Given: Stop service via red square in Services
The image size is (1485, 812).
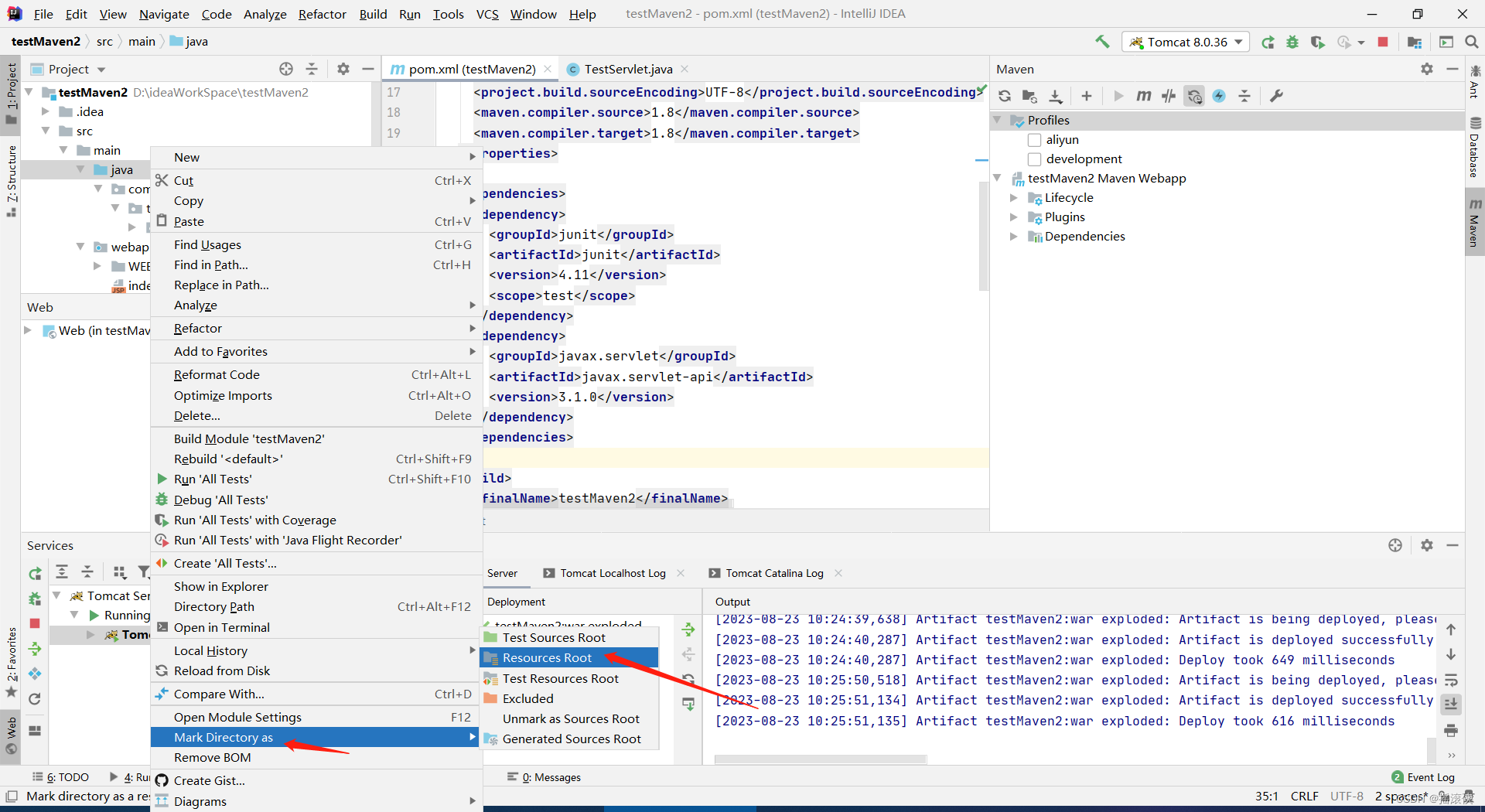Looking at the screenshot, I should (x=35, y=623).
